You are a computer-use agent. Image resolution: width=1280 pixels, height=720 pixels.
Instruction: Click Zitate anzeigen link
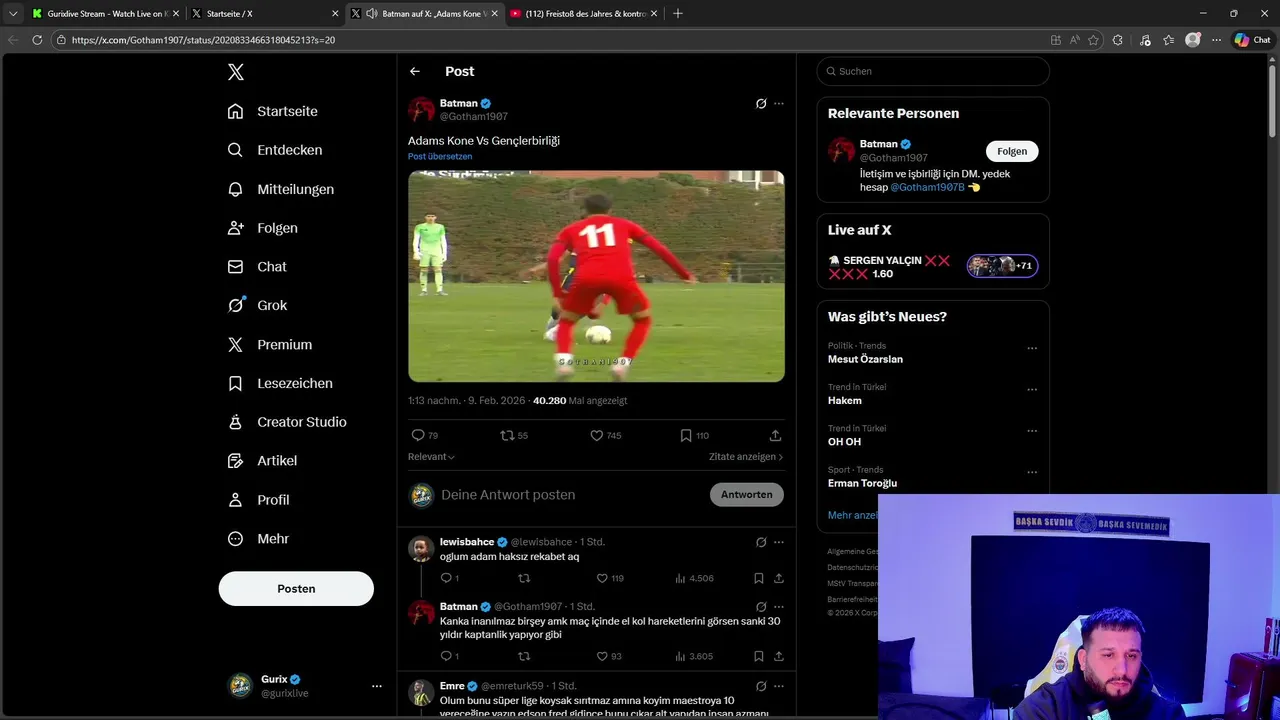coord(746,457)
